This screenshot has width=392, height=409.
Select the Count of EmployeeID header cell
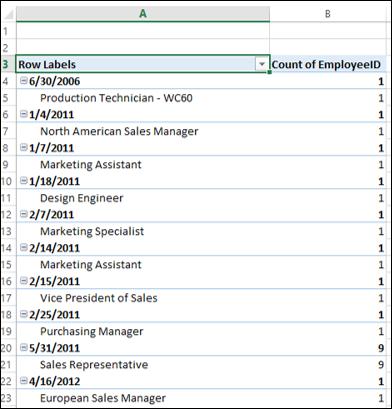point(328,64)
